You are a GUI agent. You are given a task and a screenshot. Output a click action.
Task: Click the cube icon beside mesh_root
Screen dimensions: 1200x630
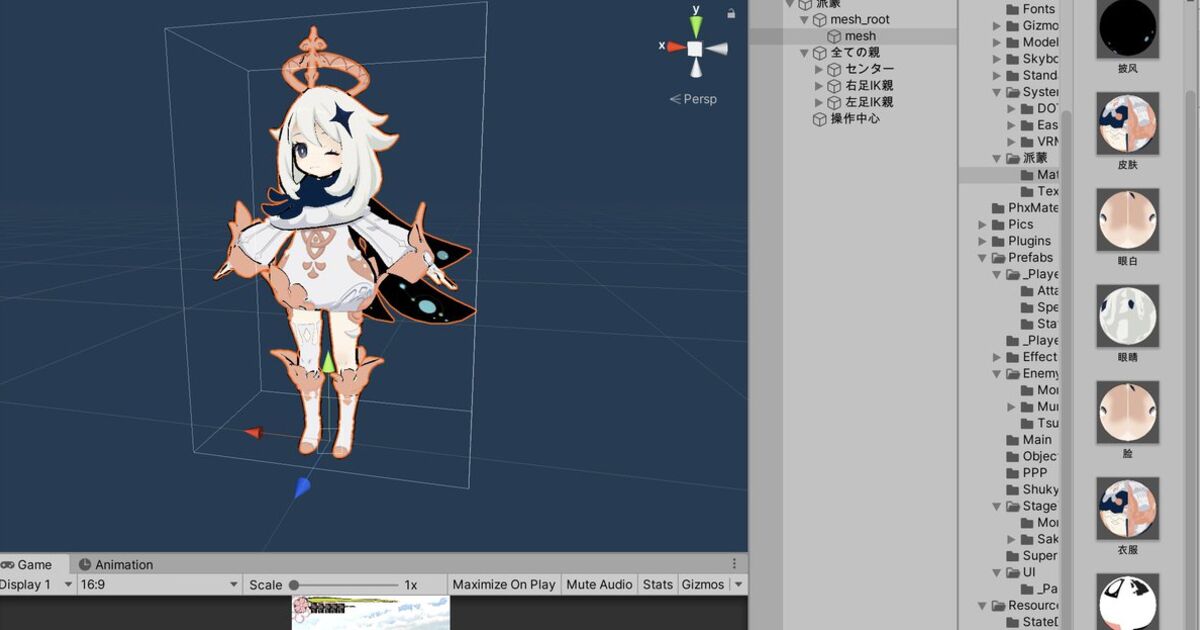(819, 19)
